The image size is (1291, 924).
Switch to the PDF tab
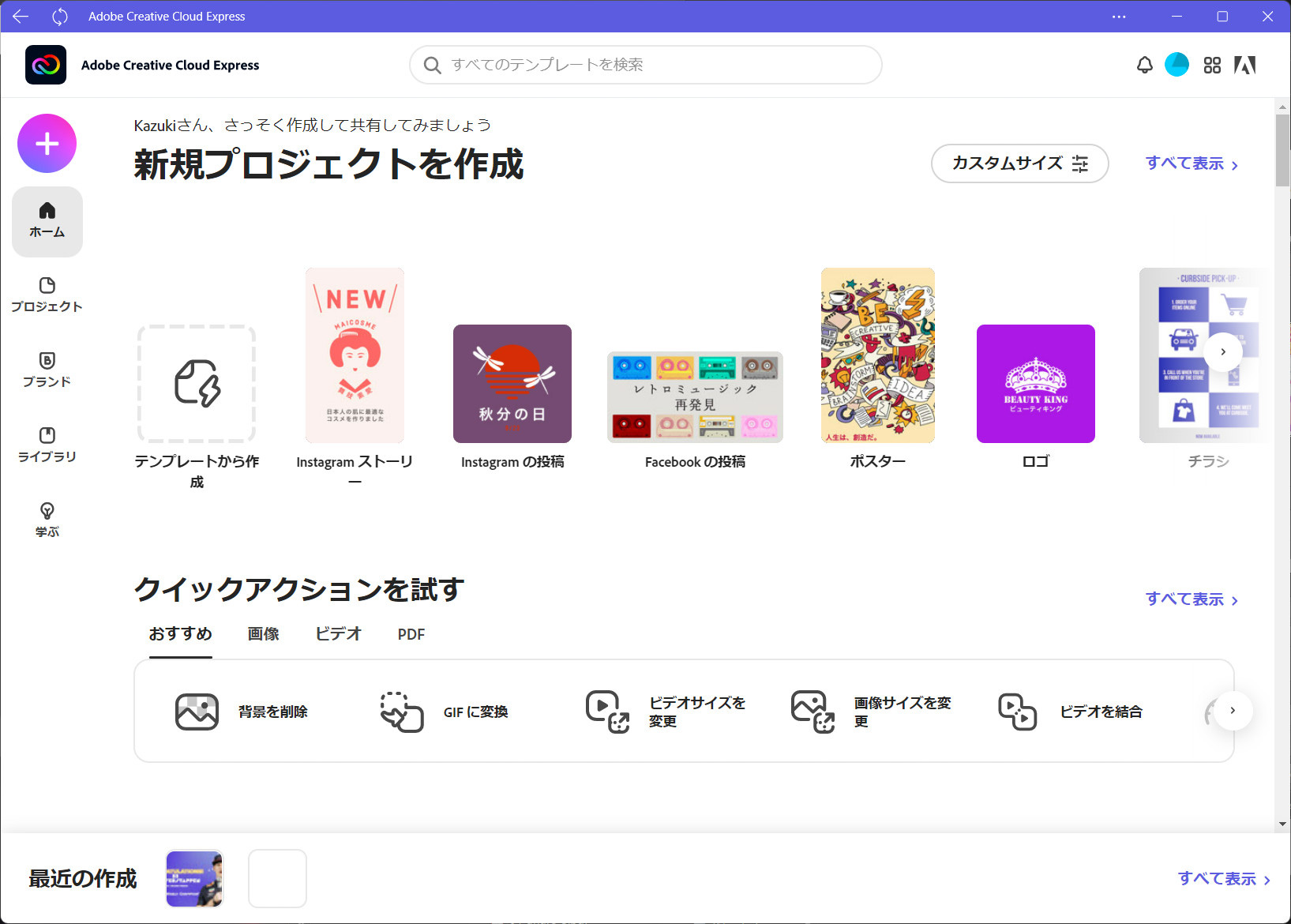point(411,634)
